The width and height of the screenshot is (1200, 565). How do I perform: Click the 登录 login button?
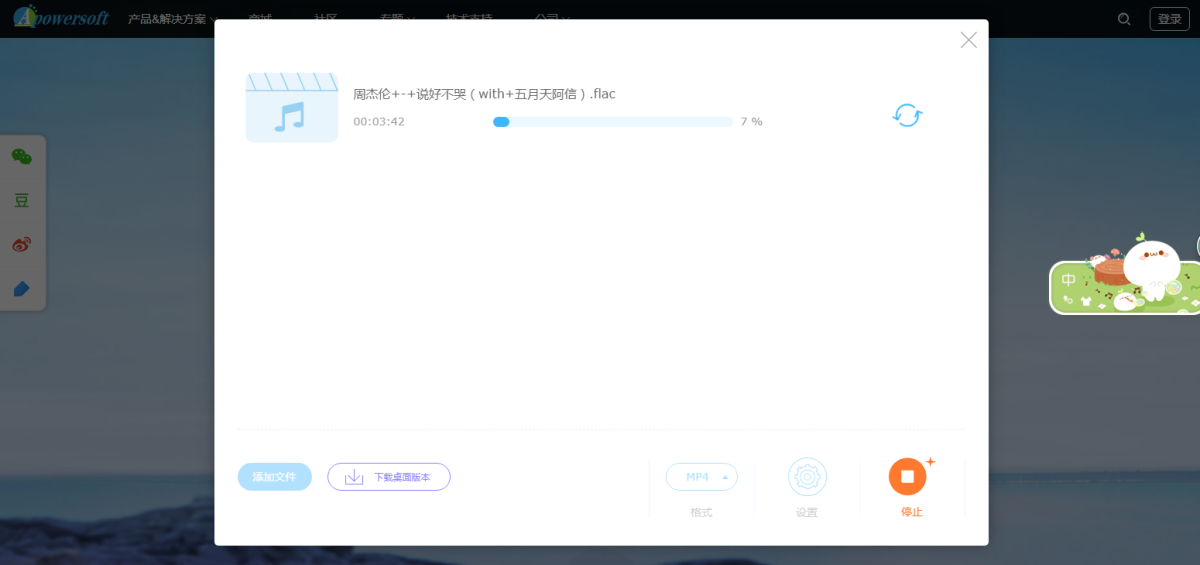[1170, 19]
